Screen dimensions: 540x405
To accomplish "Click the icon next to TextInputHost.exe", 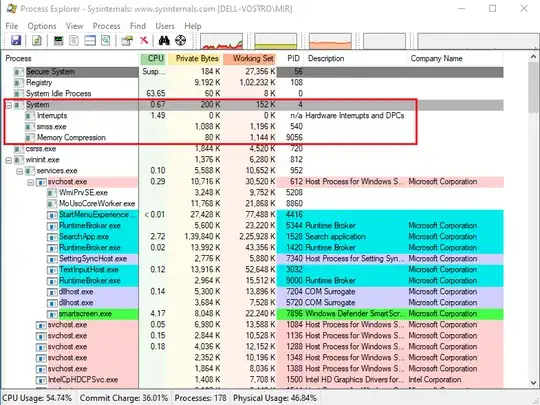I will coord(52,270).
